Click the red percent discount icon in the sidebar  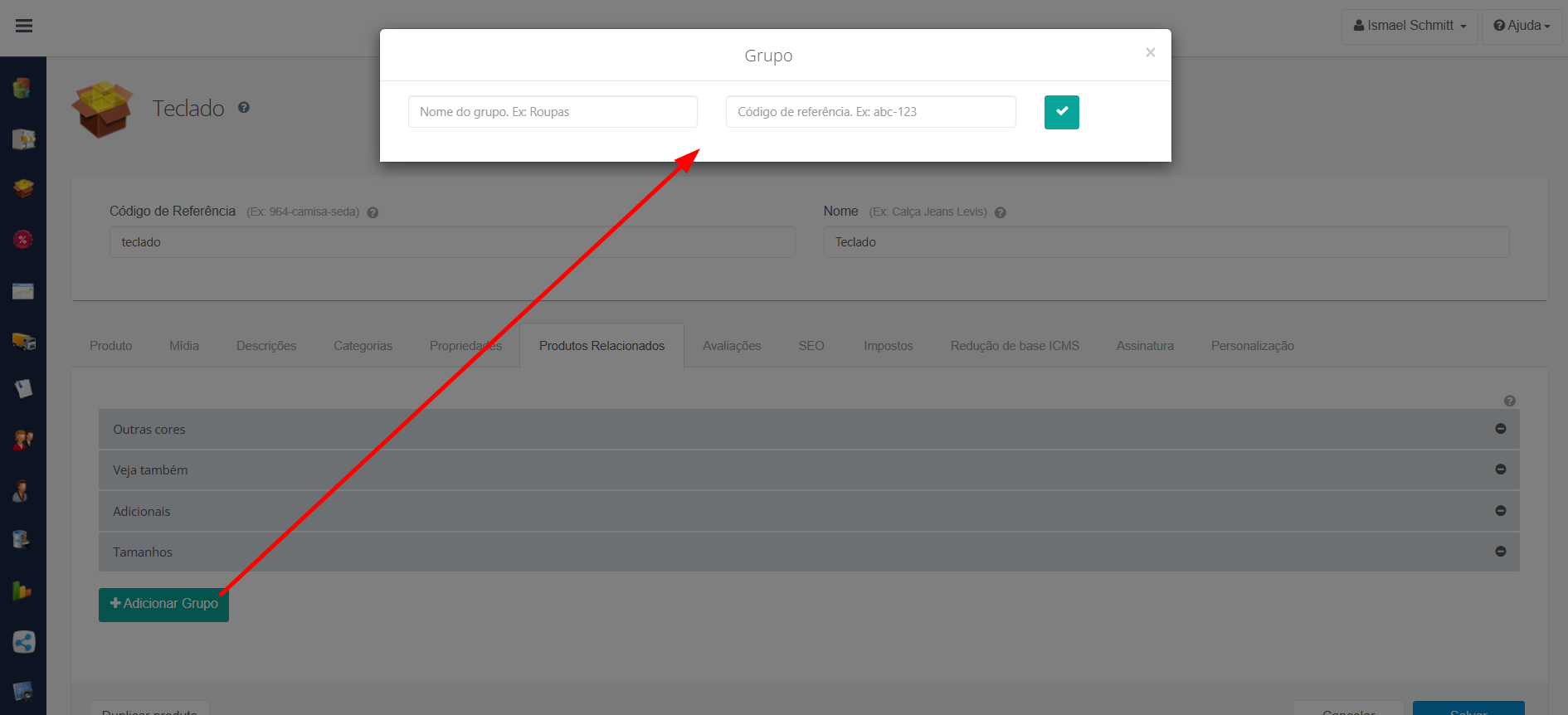coord(23,240)
